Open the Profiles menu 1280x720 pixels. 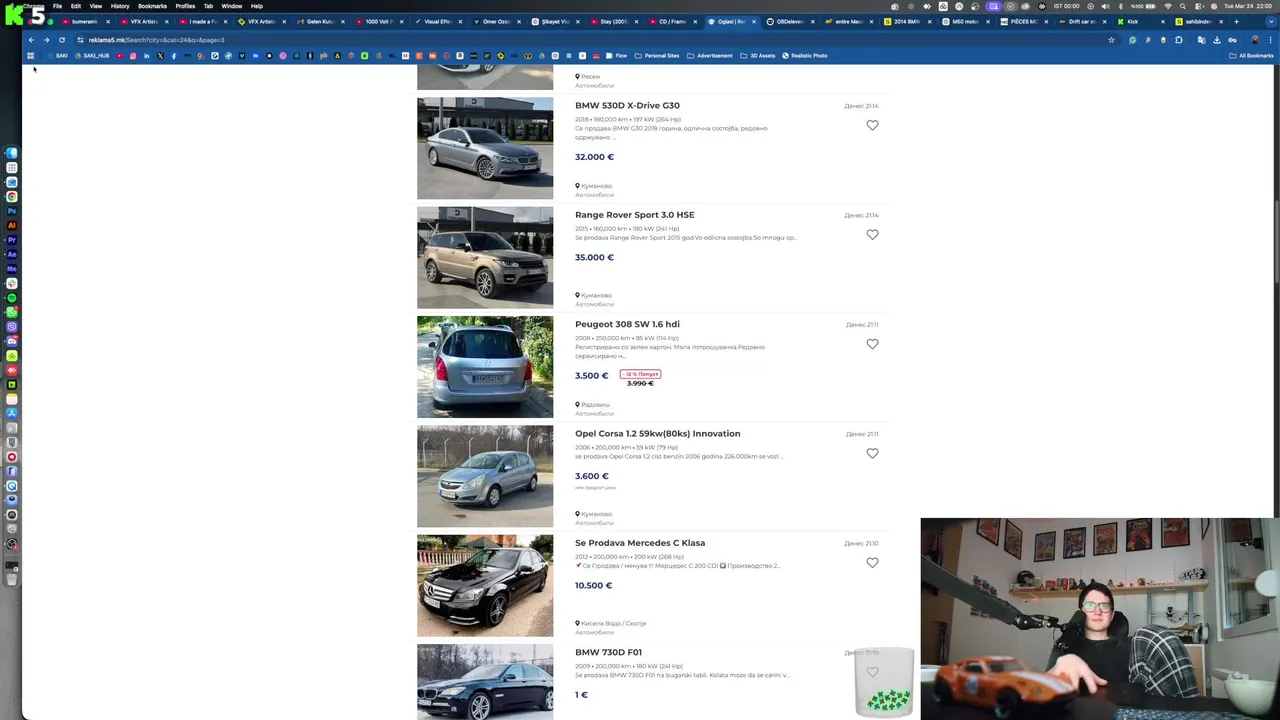tap(185, 6)
